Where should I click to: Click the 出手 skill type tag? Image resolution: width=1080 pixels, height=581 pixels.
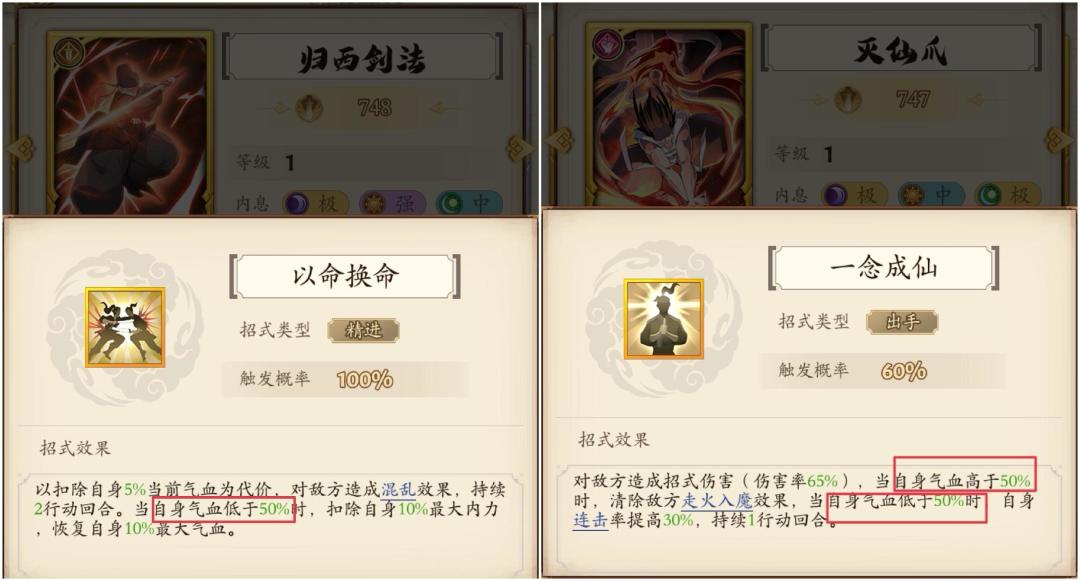[902, 322]
